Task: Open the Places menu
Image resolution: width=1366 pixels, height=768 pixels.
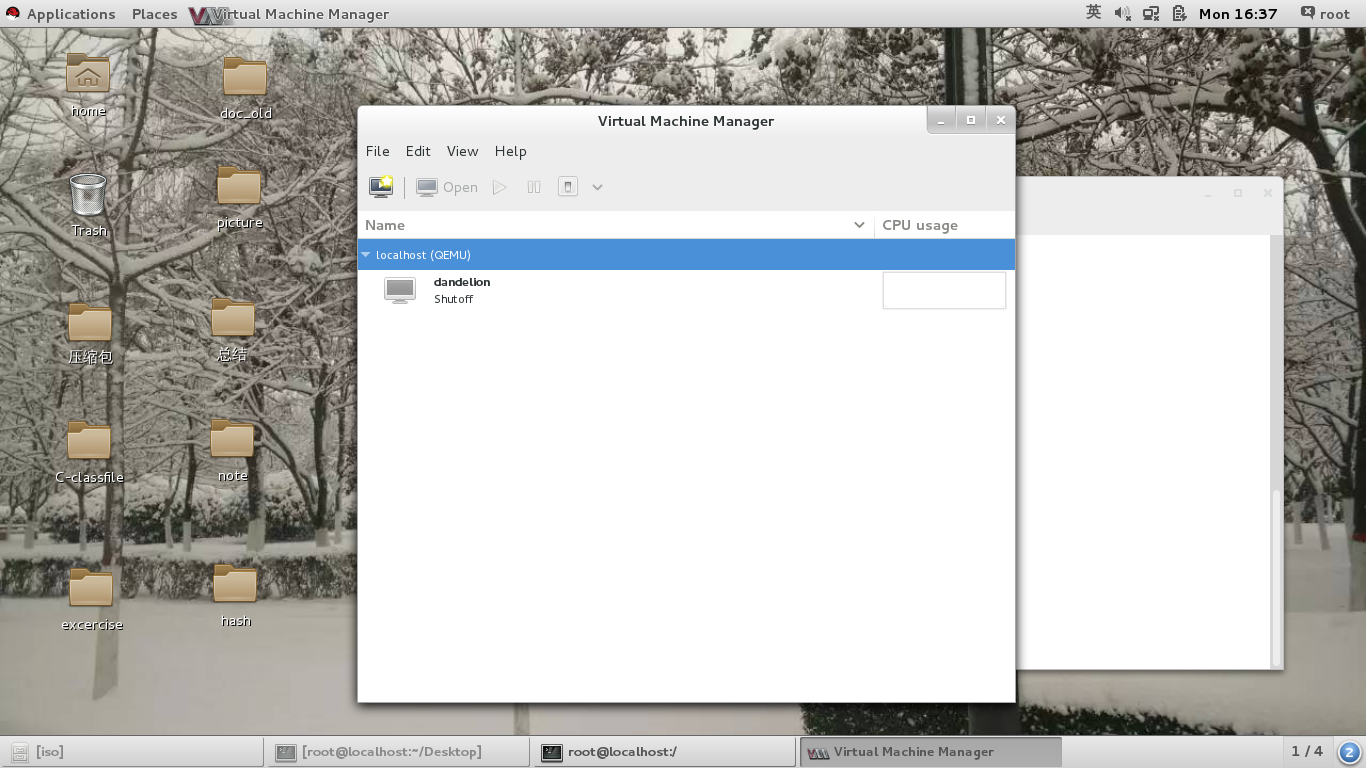Action: coord(154,14)
